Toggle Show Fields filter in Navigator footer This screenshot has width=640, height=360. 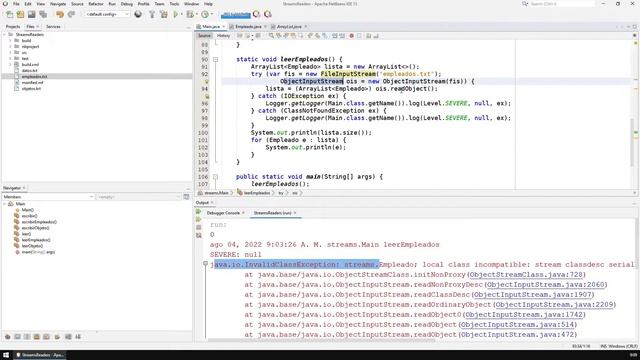[x=17, y=337]
